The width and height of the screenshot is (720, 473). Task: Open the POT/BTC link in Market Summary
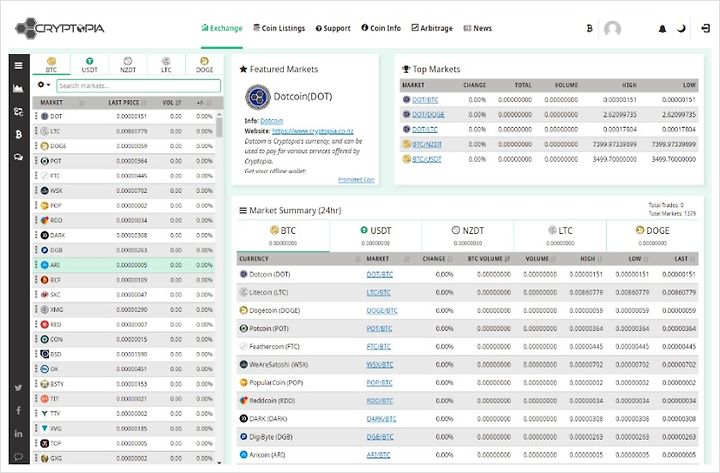[x=379, y=329]
